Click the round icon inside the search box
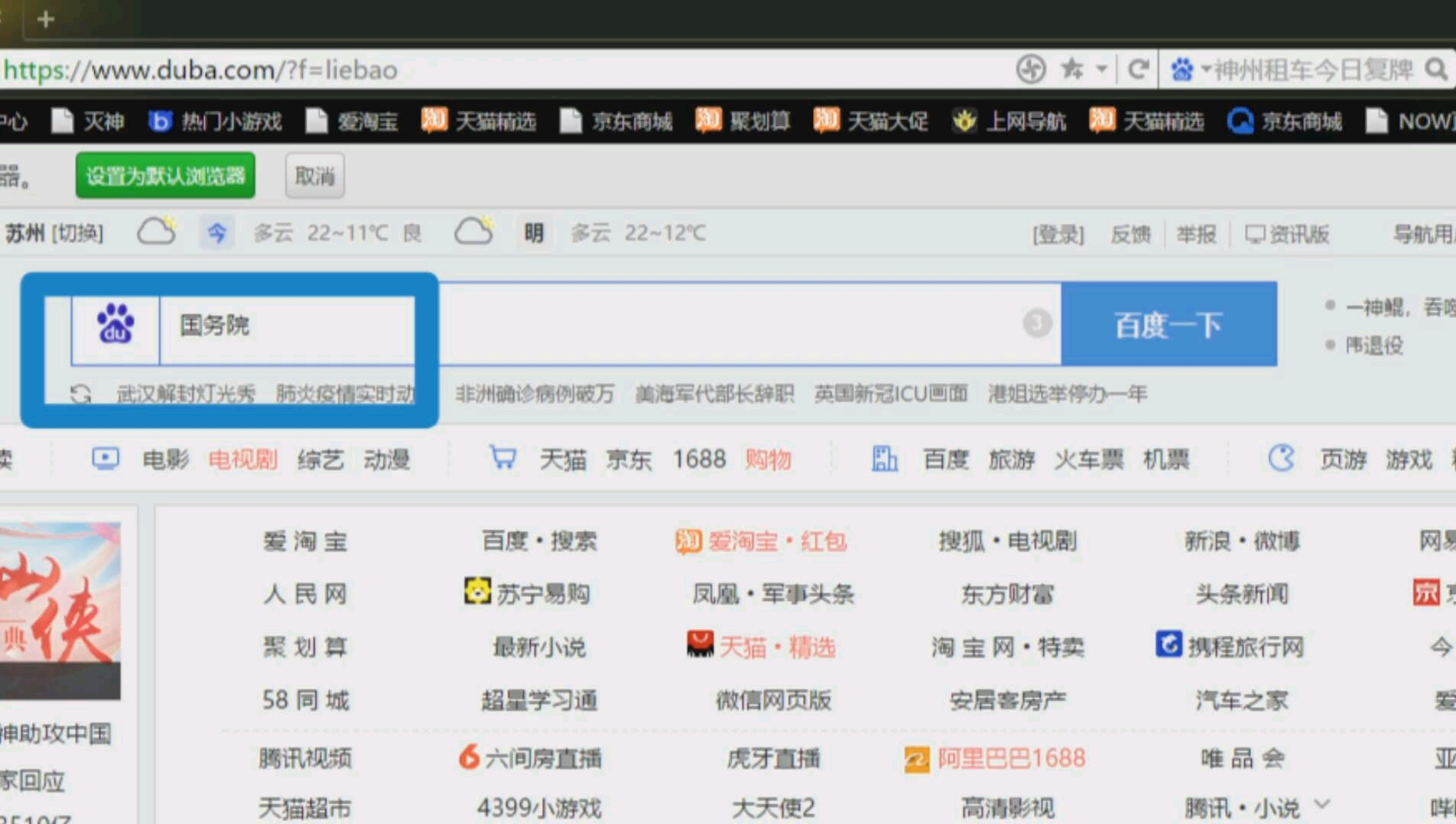The image size is (1456, 824). pyautogui.click(x=1037, y=323)
